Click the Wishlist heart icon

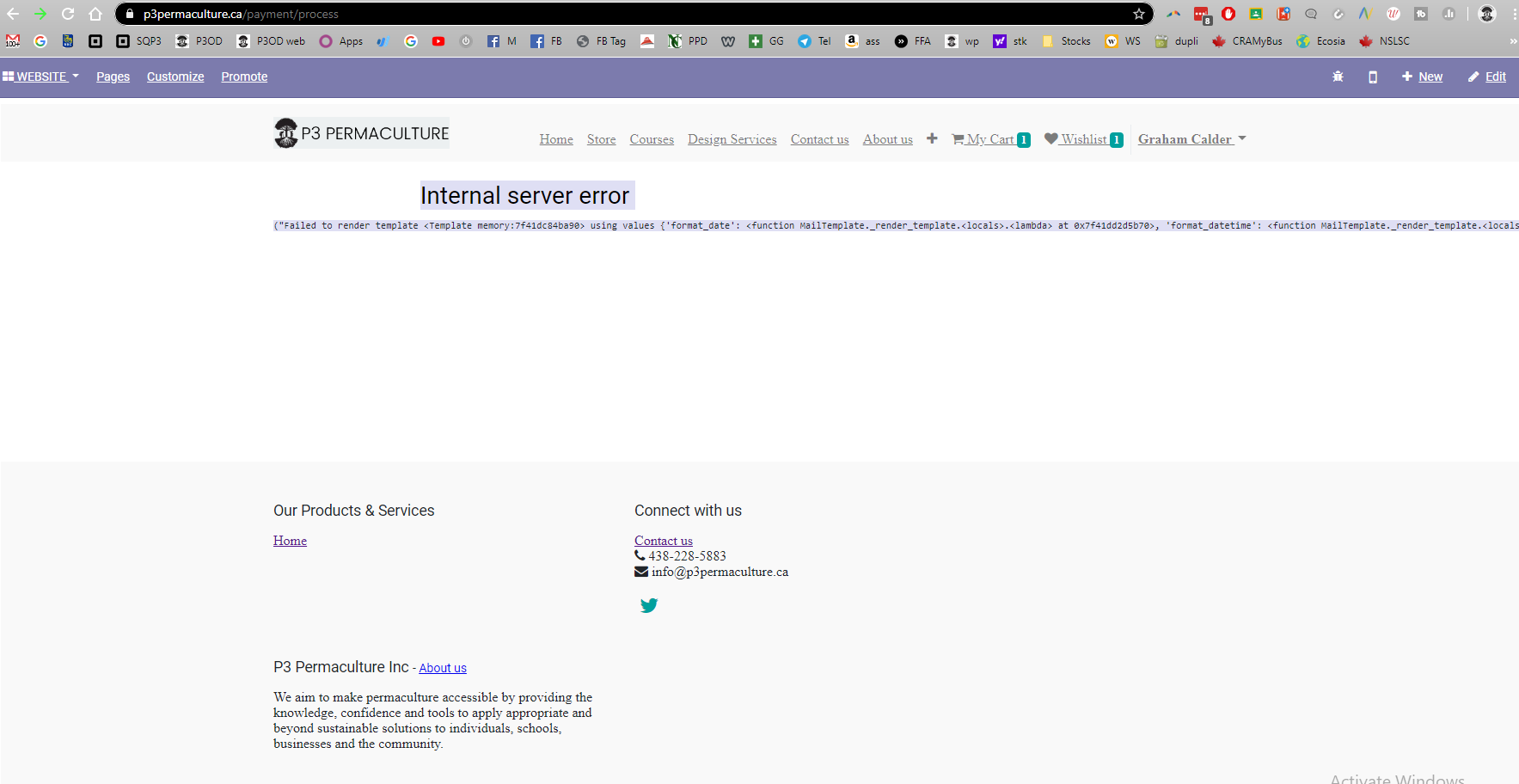(1051, 138)
